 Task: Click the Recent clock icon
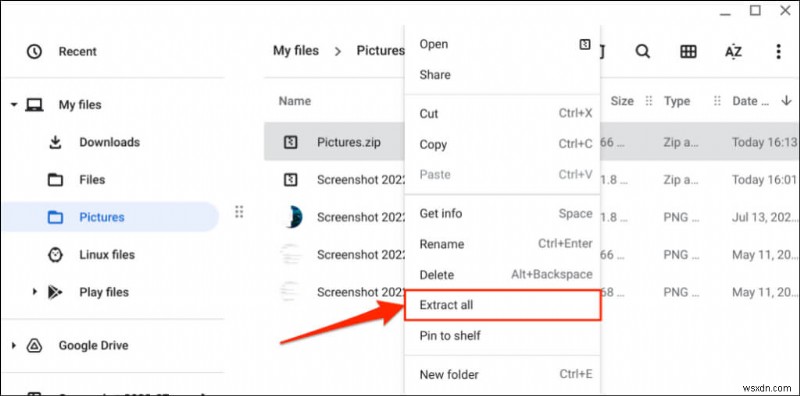tap(34, 52)
